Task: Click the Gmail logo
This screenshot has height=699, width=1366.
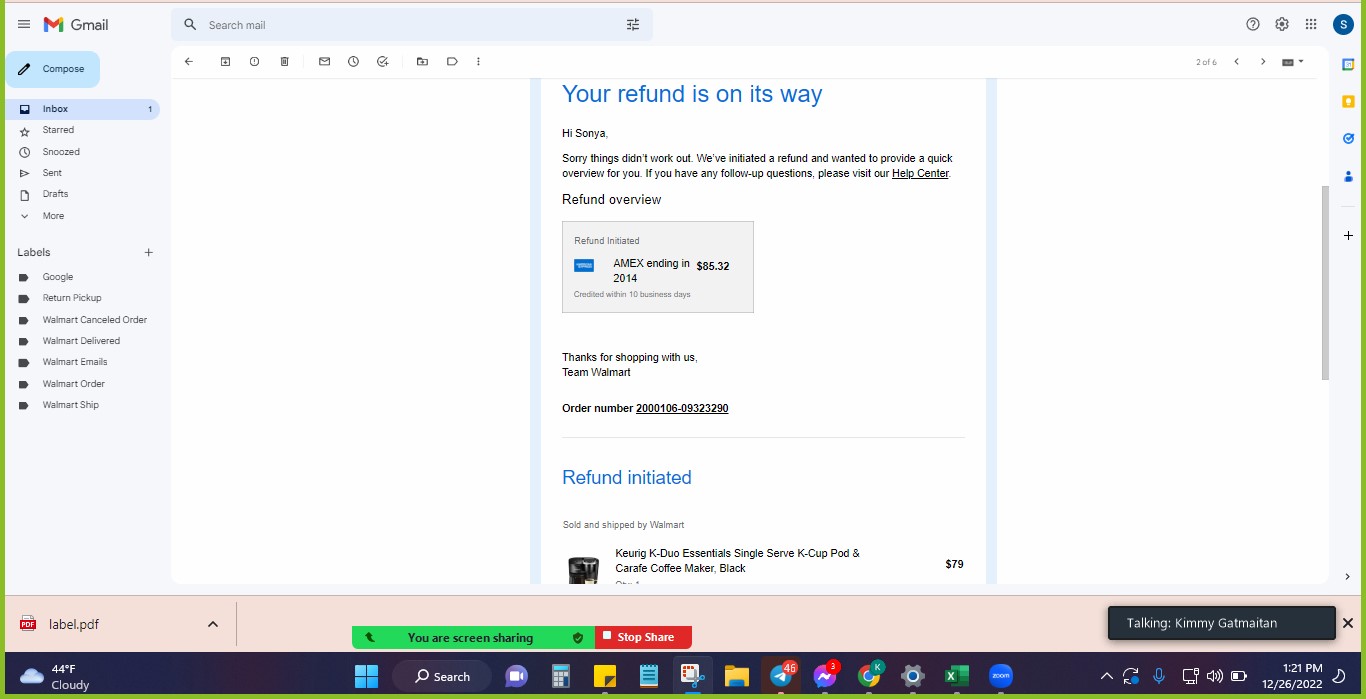Action: tap(76, 24)
